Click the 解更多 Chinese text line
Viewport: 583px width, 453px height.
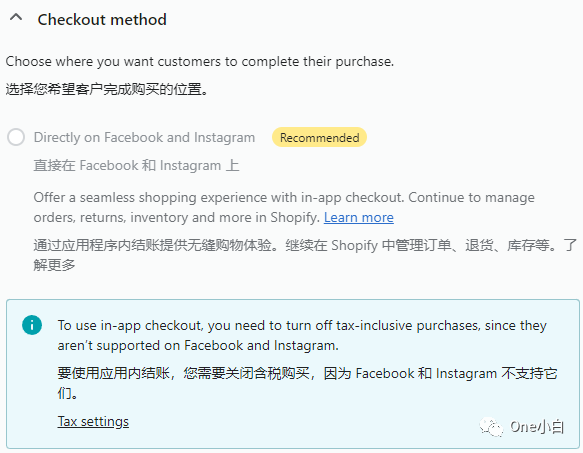point(54,265)
